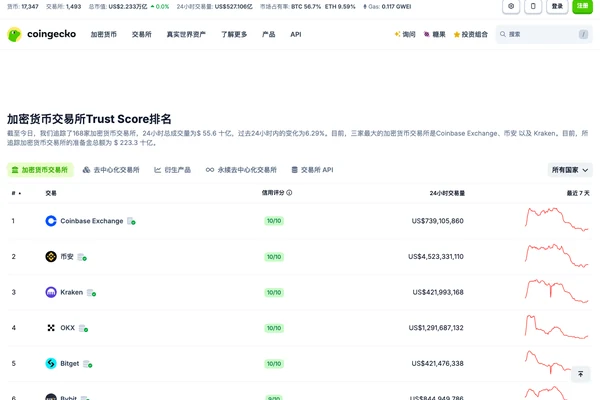Image resolution: width=600 pixels, height=400 pixels.
Task: Switch to the 衍生产品 tab
Action: coord(173,170)
